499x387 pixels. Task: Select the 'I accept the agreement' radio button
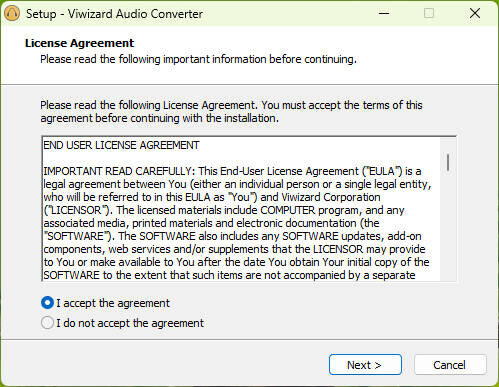click(47, 303)
